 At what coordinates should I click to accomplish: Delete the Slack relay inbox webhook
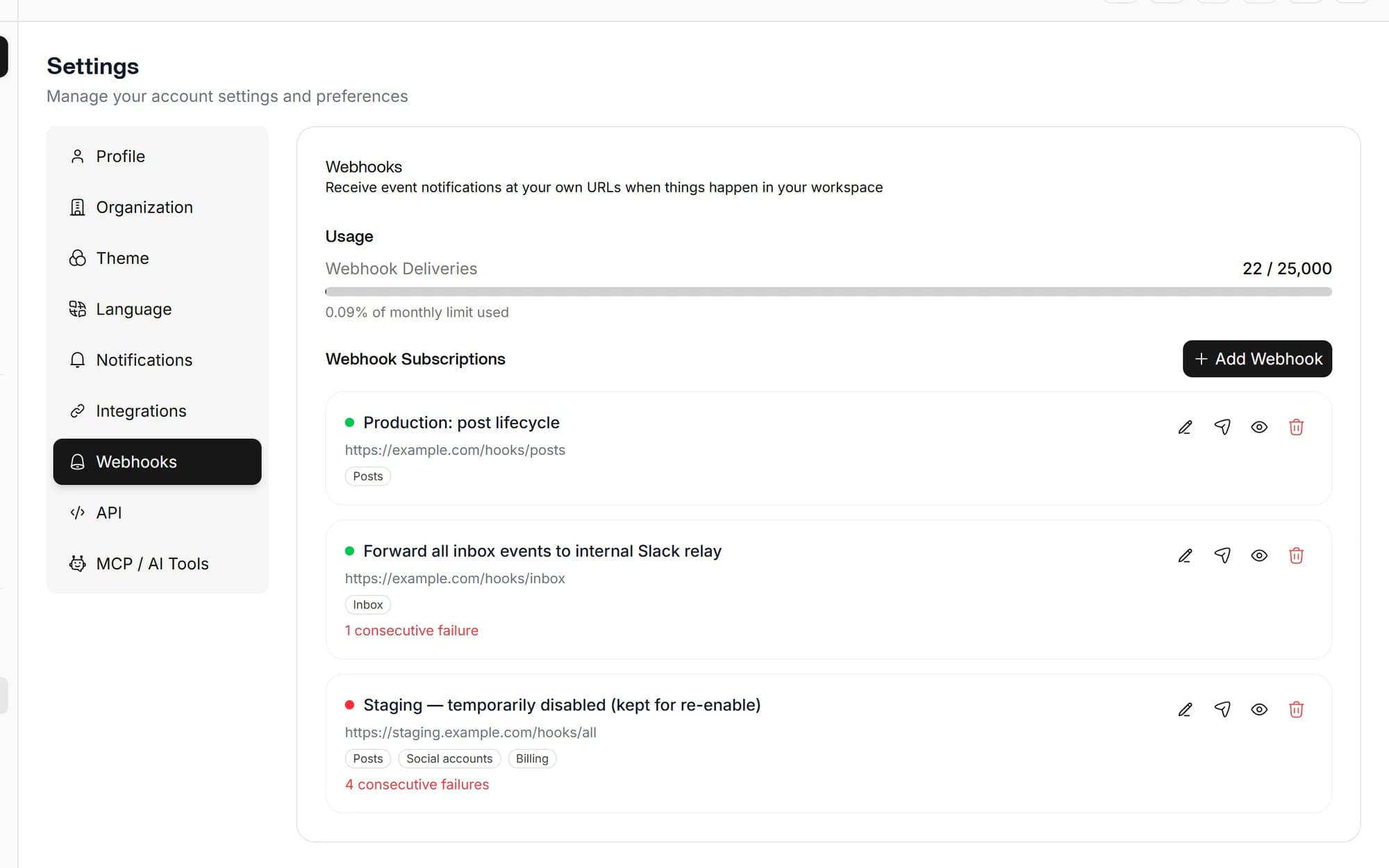click(1296, 556)
